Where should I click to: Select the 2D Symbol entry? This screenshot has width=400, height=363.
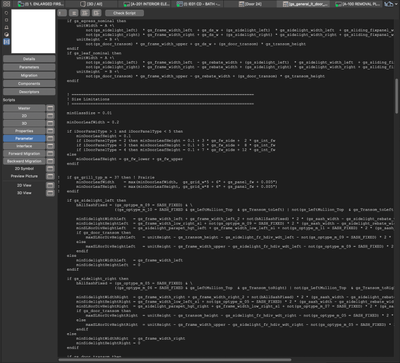pyautogui.click(x=24, y=169)
